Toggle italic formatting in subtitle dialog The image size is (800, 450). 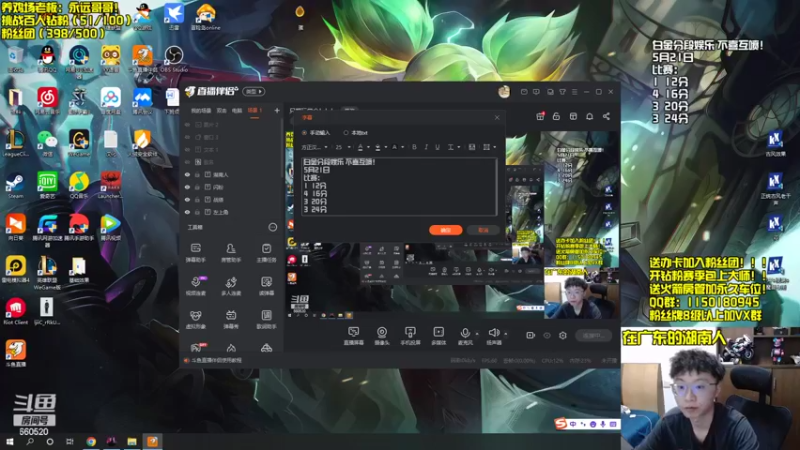(426, 147)
